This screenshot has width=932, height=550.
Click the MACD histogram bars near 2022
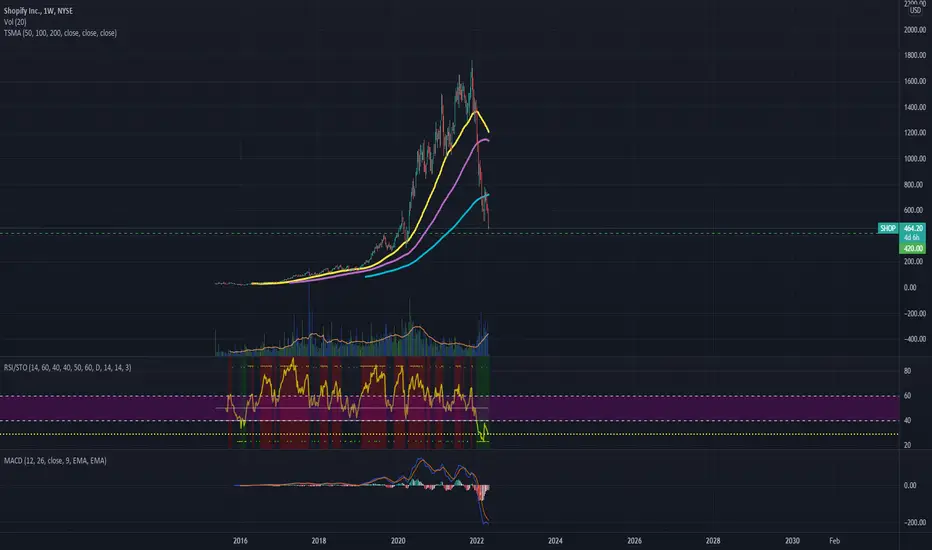(x=482, y=492)
